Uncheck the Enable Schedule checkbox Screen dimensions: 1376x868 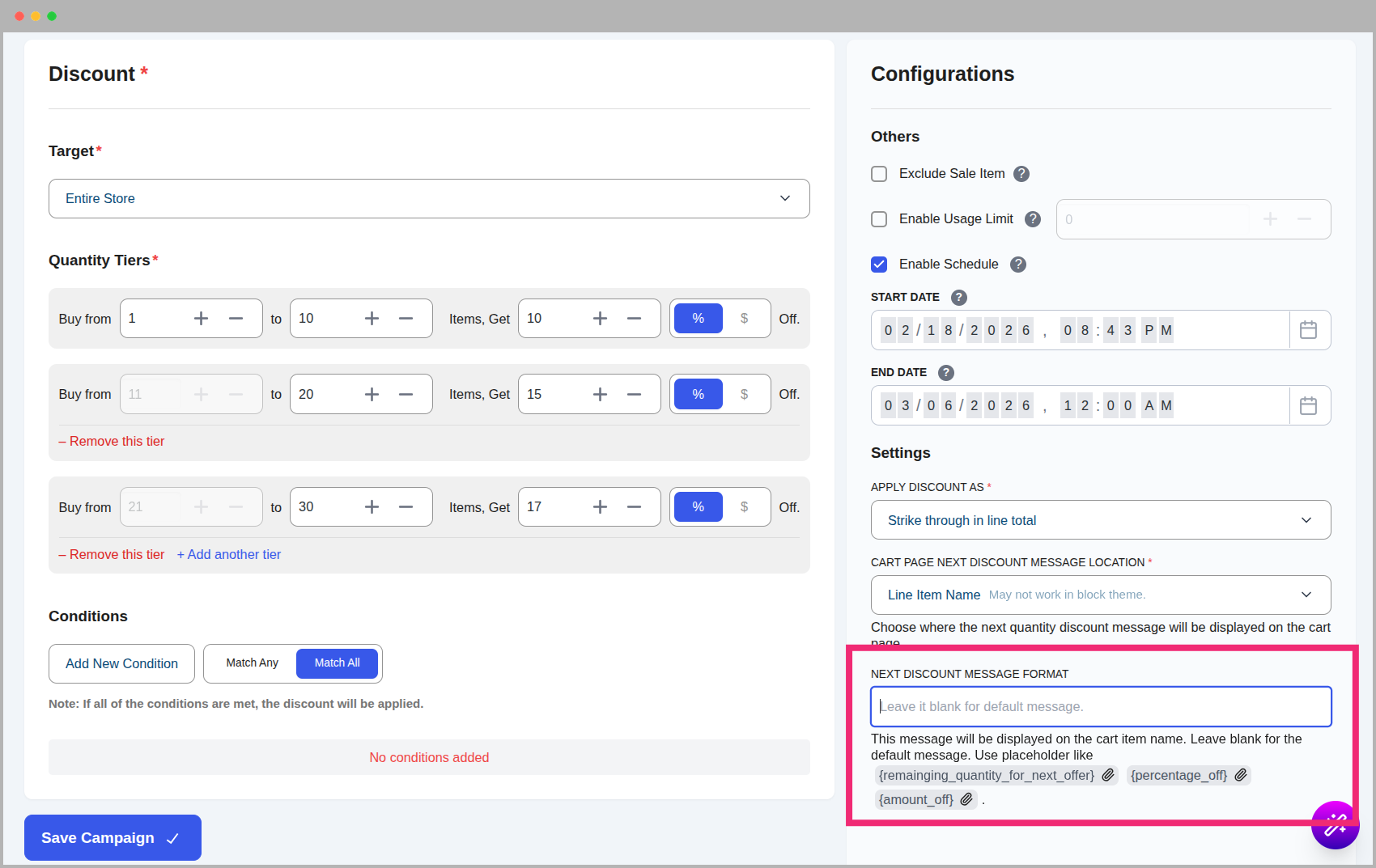pyautogui.click(x=879, y=265)
